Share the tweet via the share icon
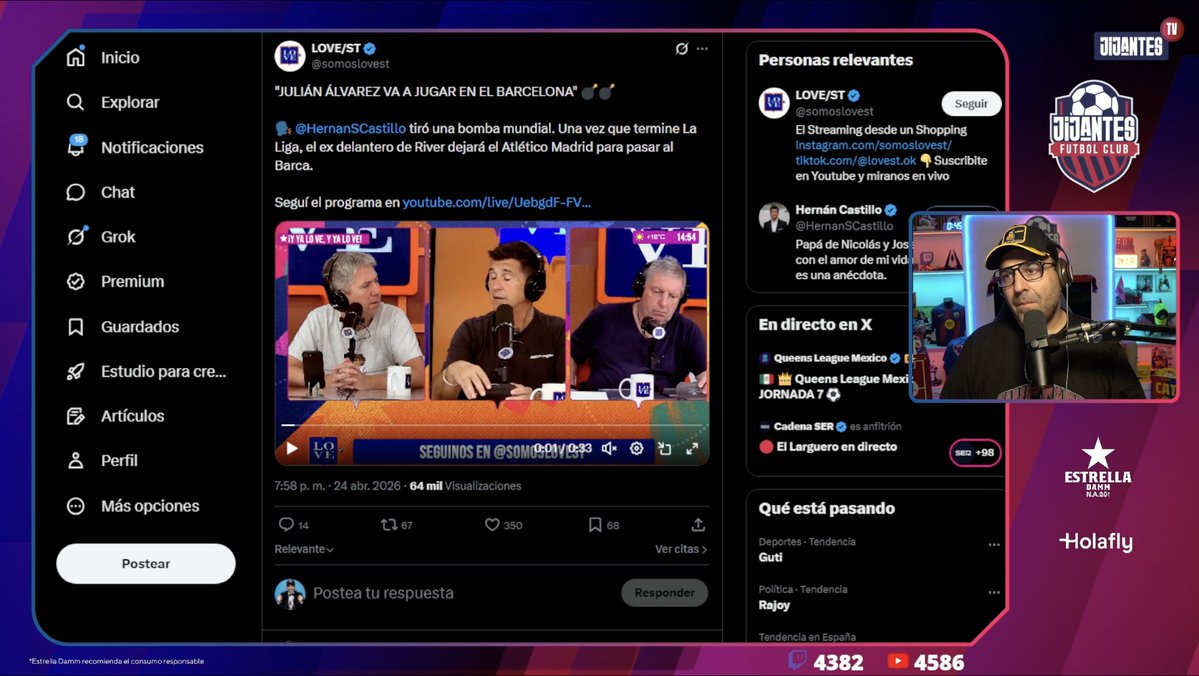Screen dimensions: 1199x676 point(697,524)
